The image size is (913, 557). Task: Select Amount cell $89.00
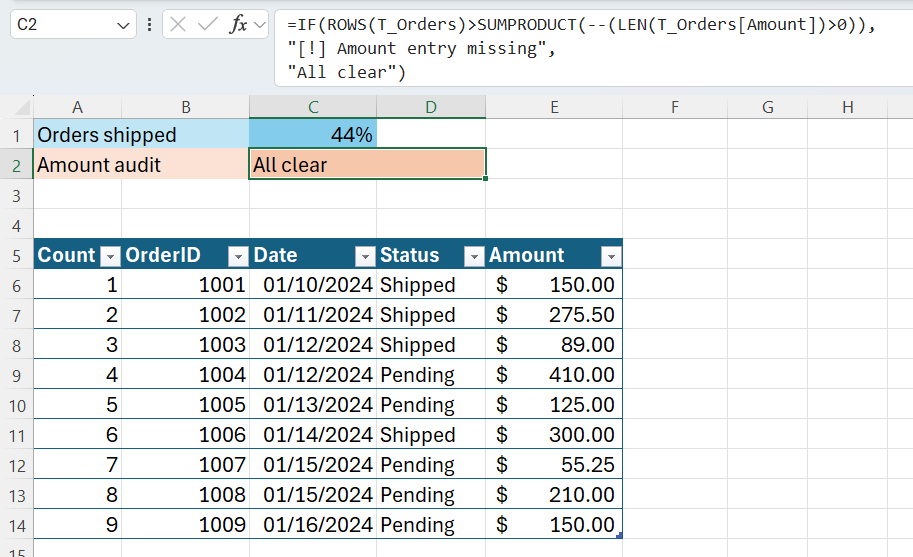[x=554, y=345]
